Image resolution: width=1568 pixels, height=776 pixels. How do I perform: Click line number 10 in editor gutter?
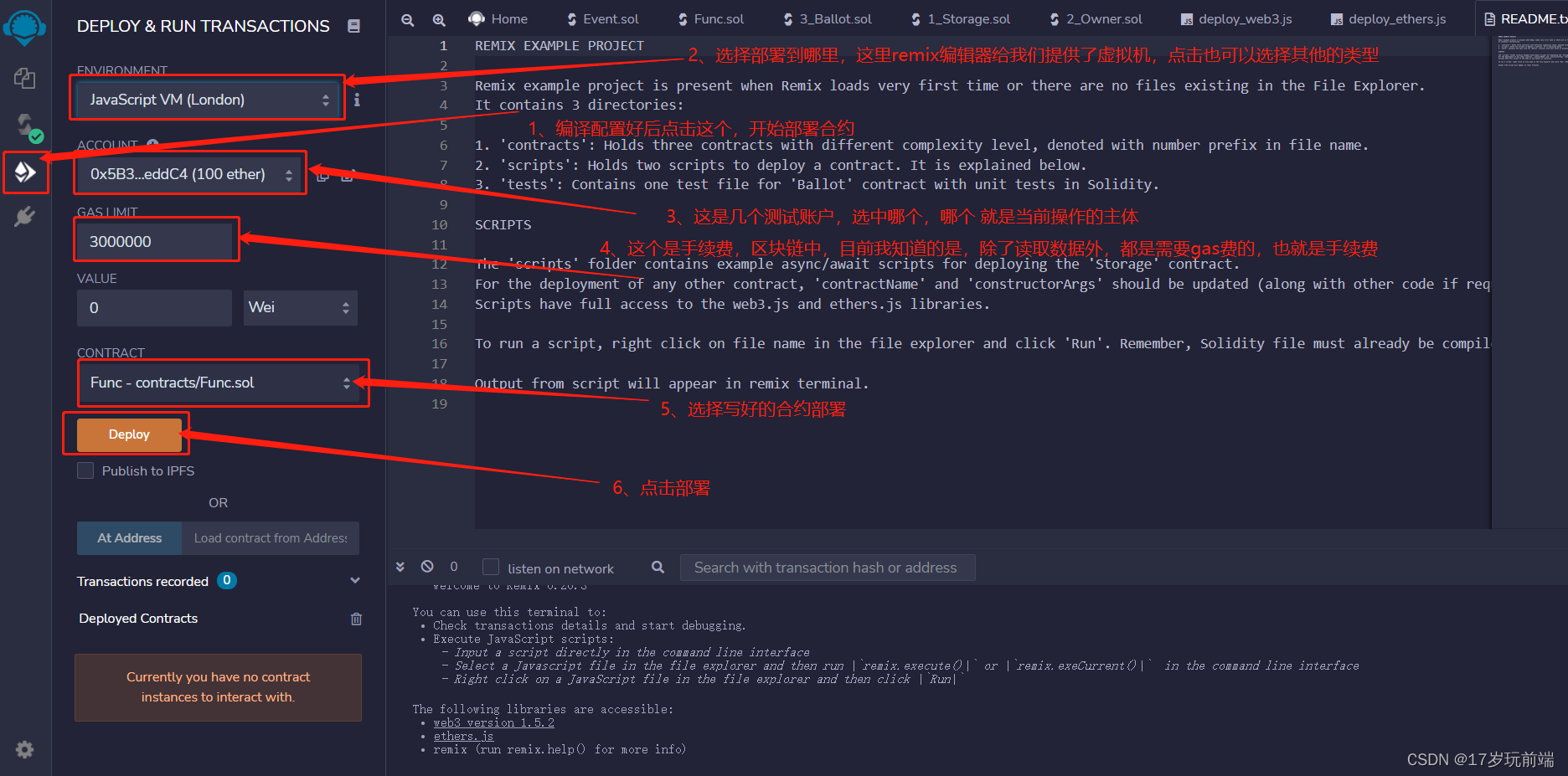440,224
